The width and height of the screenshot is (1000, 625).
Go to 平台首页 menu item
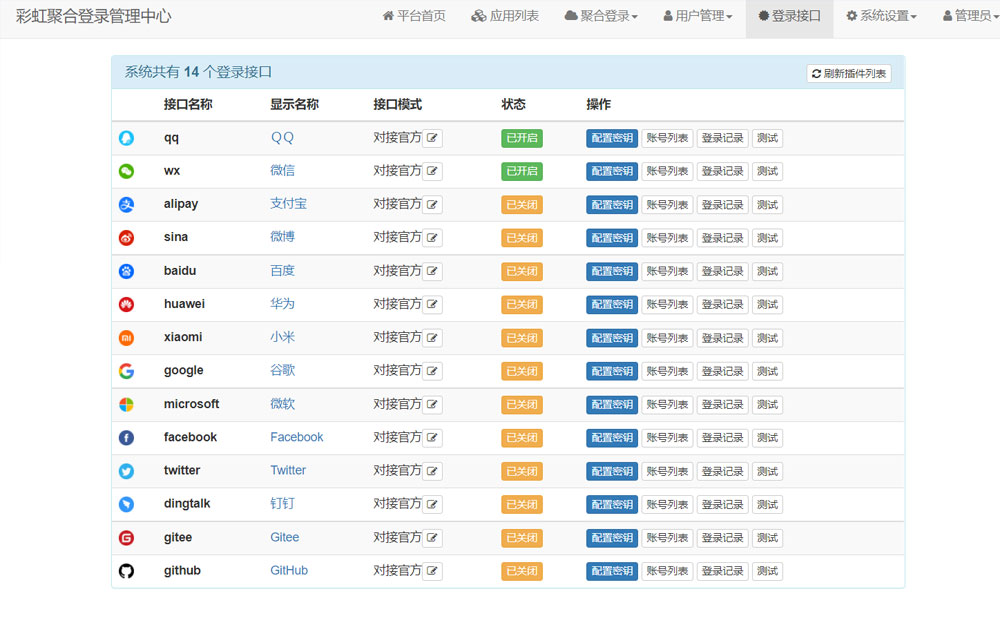tap(414, 17)
